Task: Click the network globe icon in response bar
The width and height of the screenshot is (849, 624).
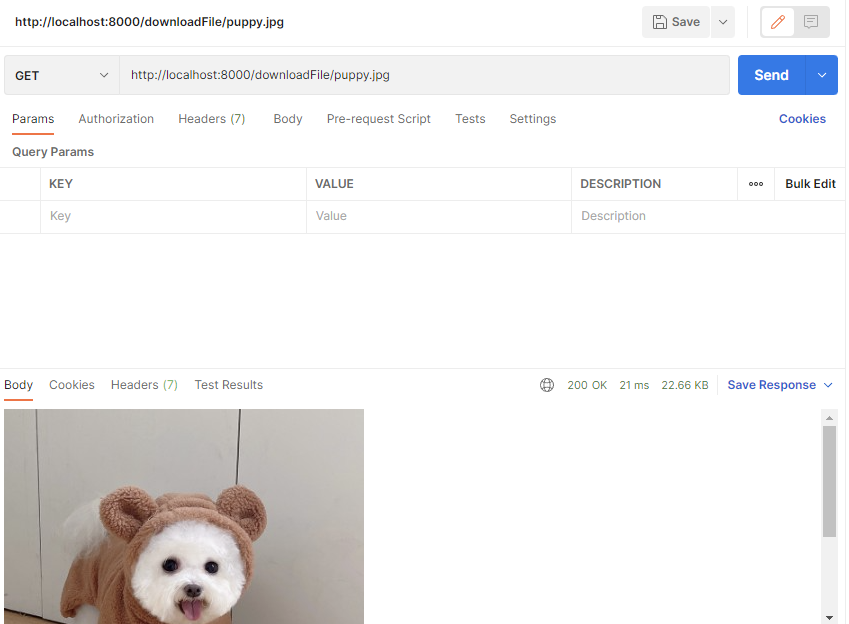Action: [546, 384]
